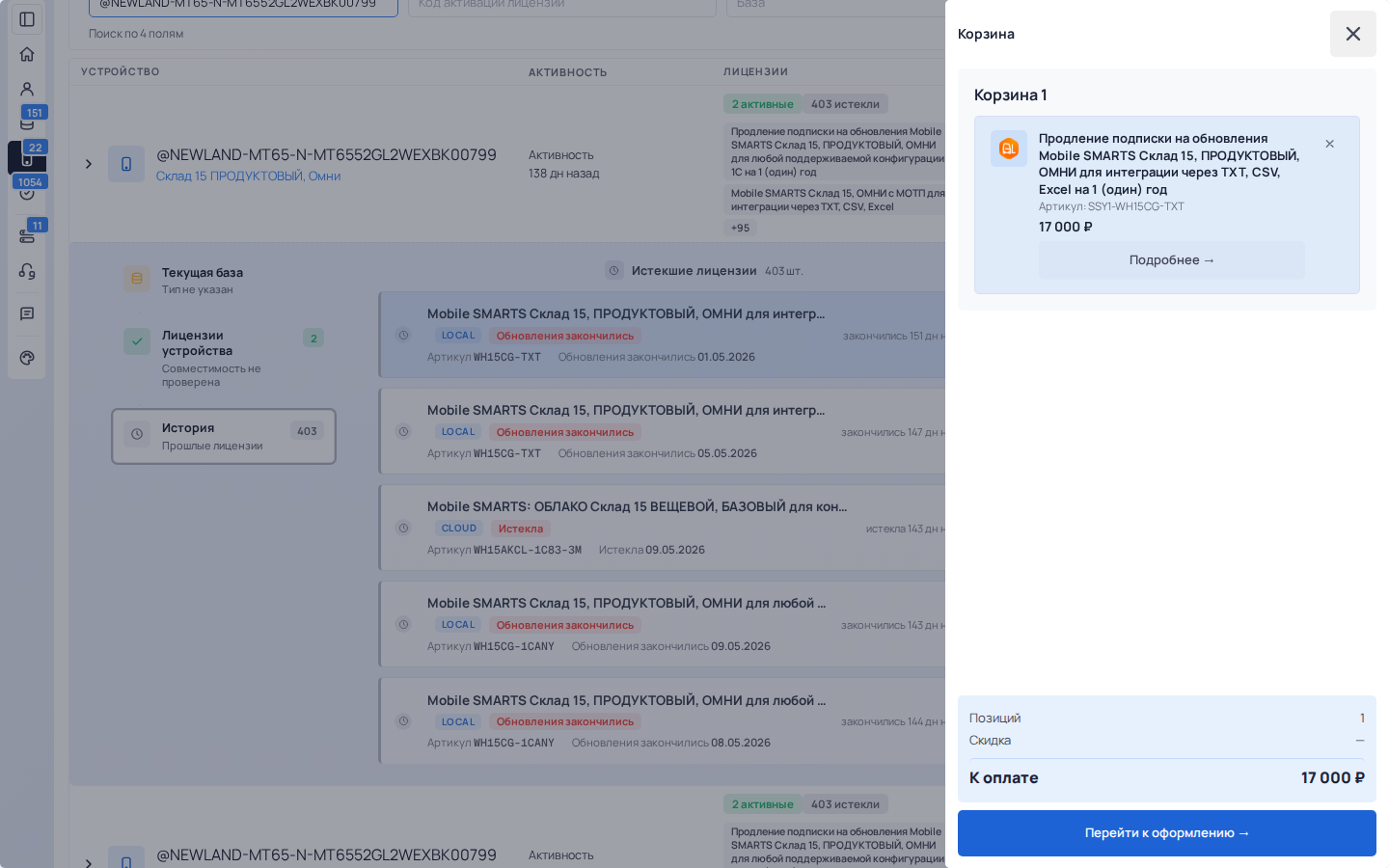The height and width of the screenshot is (868, 1389).
Task: Click the Артикул SSY1-WH15CG-TXT text in cart
Action: pyautogui.click(x=1111, y=206)
